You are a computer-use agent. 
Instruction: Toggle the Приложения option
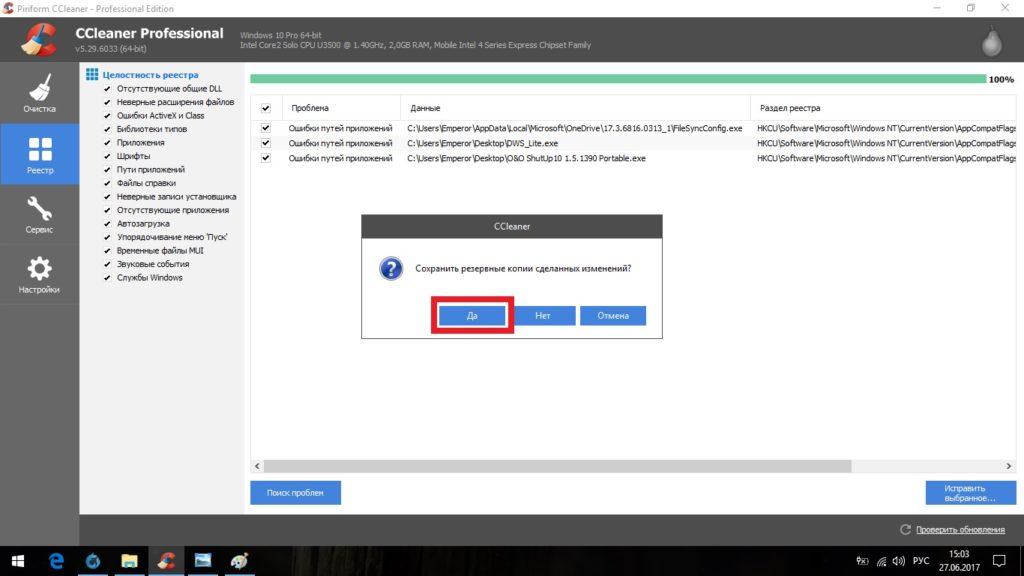coord(107,142)
